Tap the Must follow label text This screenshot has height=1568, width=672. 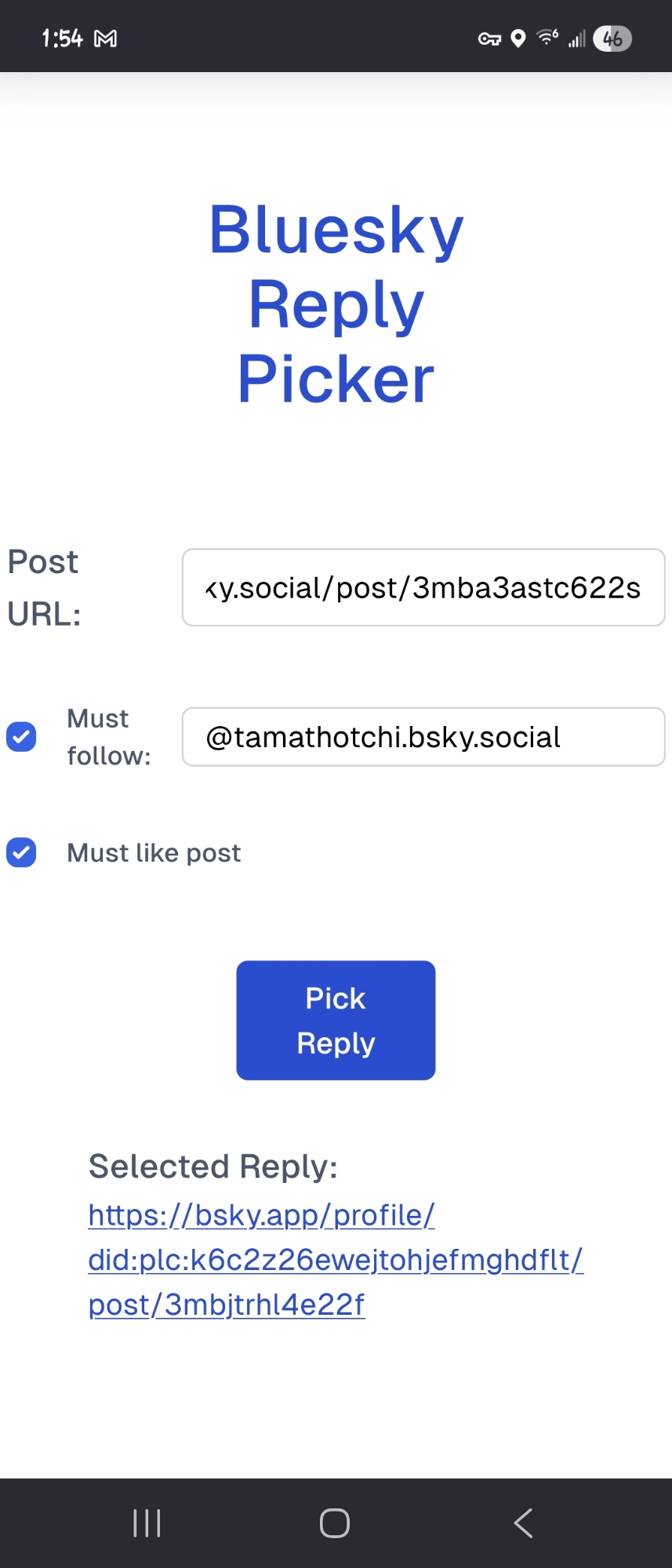click(108, 737)
